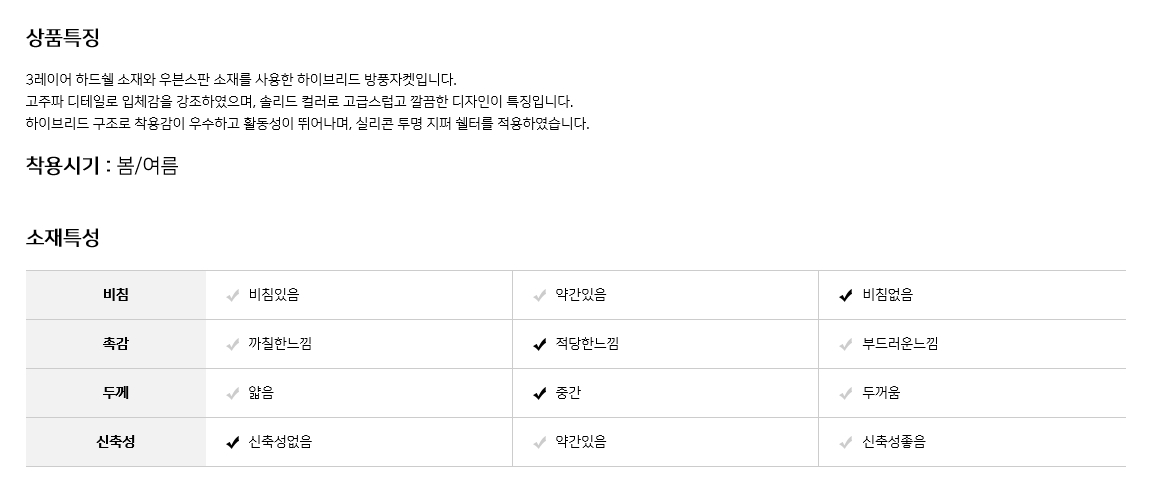Click the 비침 row header
1150x484 pixels.
point(116,295)
